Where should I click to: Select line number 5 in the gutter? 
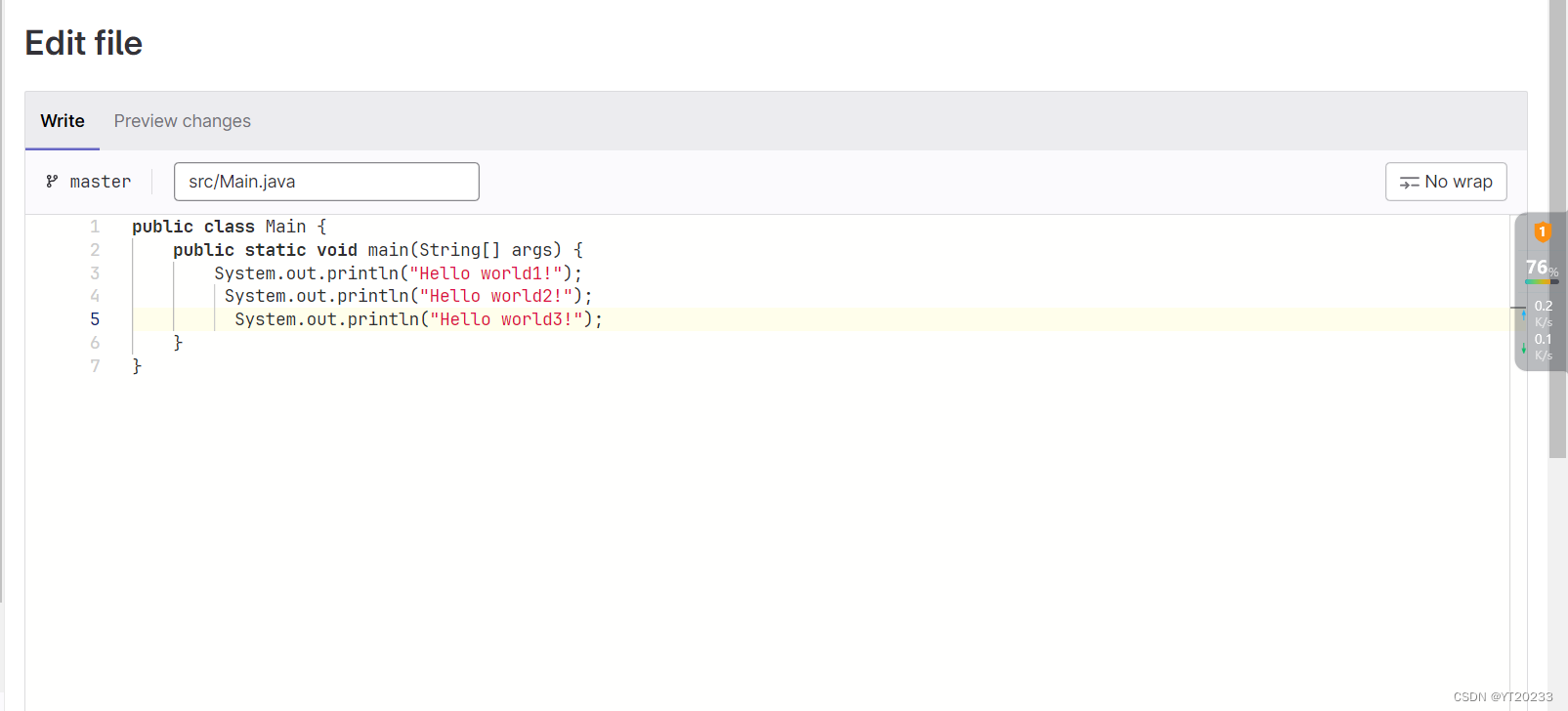pyautogui.click(x=95, y=319)
